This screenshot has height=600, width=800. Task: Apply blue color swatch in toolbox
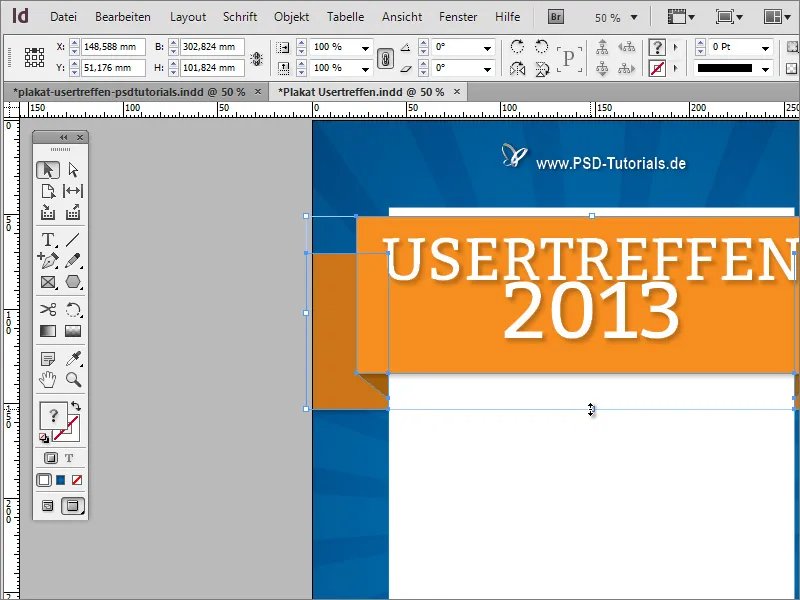[x=60, y=480]
